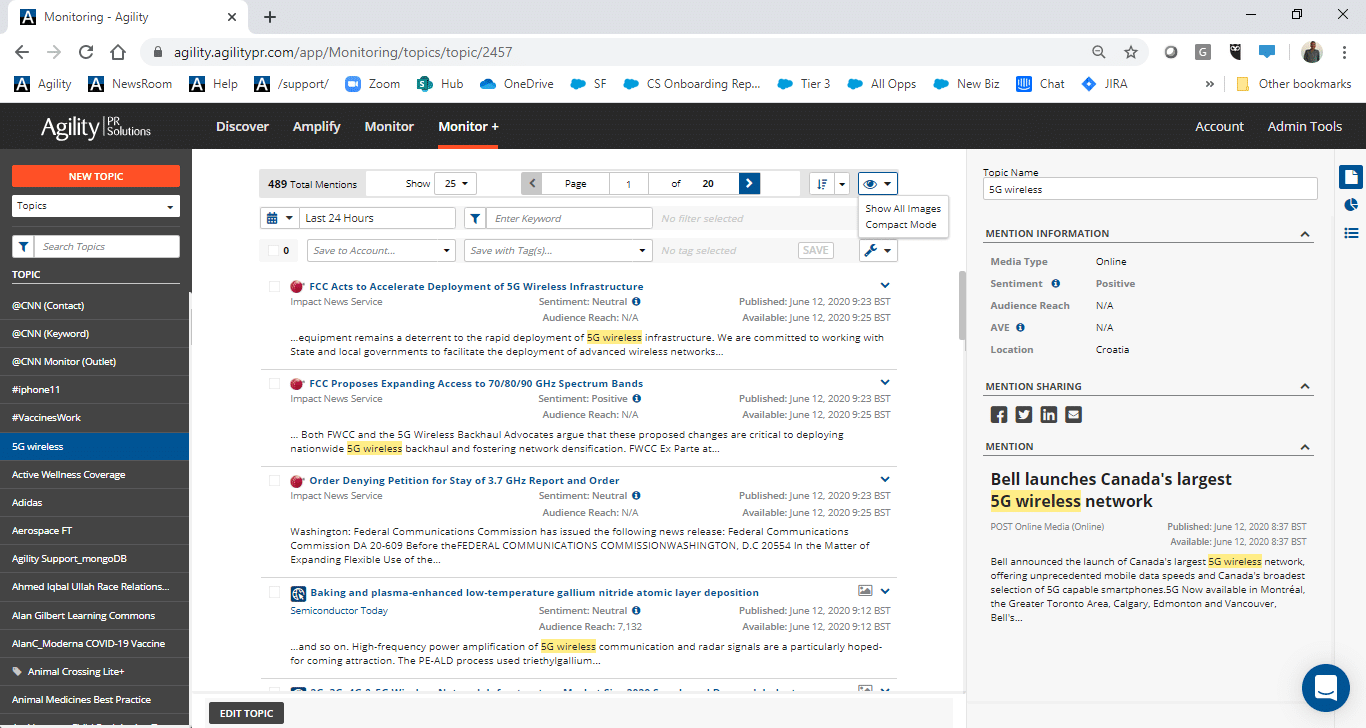Click image icon on Baking and plasma-enhanced mention

(x=865, y=591)
